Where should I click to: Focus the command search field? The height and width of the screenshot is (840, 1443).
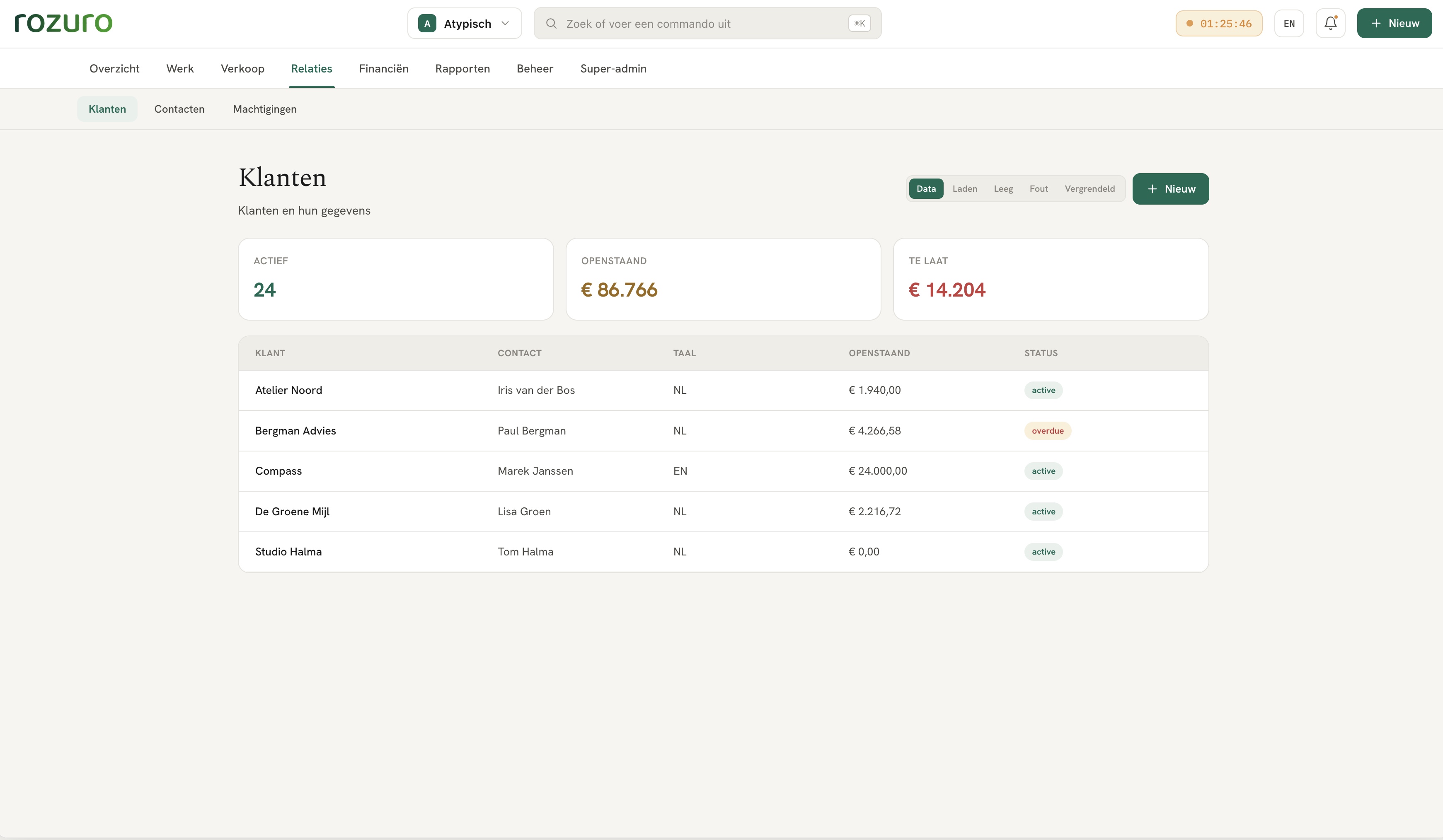(707, 24)
